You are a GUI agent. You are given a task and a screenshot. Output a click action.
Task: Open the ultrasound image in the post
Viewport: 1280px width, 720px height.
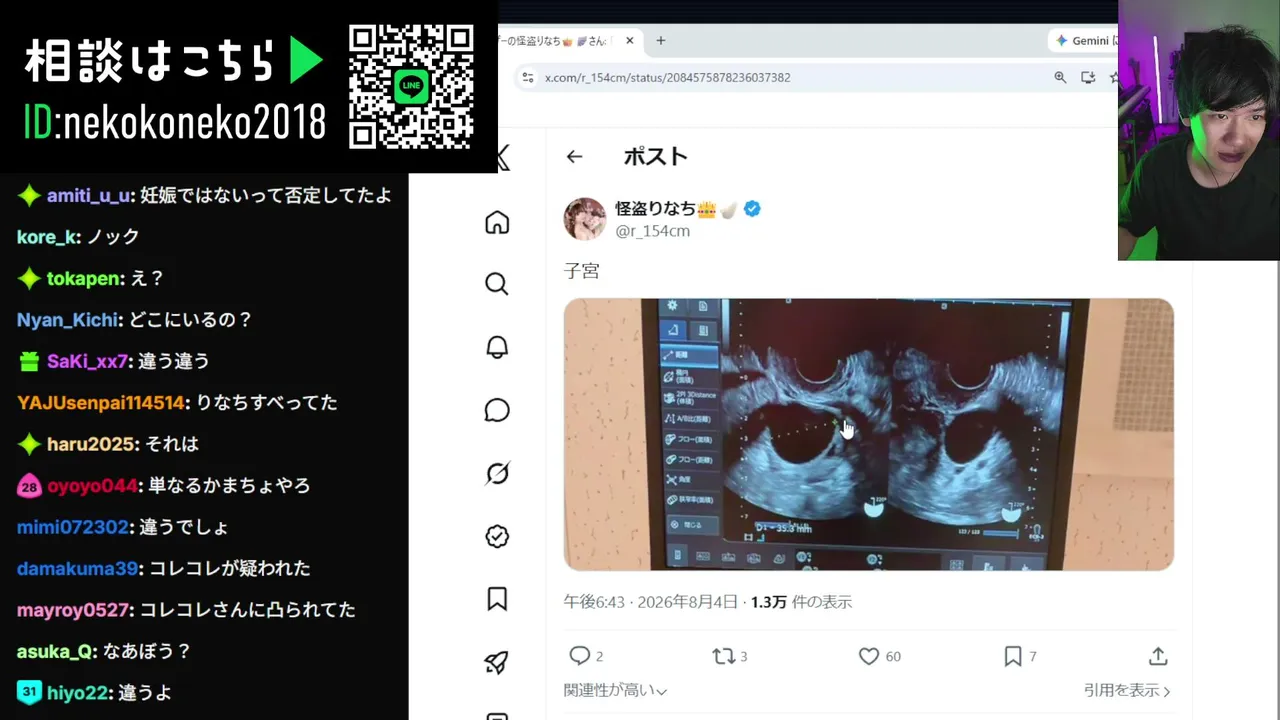click(x=869, y=434)
